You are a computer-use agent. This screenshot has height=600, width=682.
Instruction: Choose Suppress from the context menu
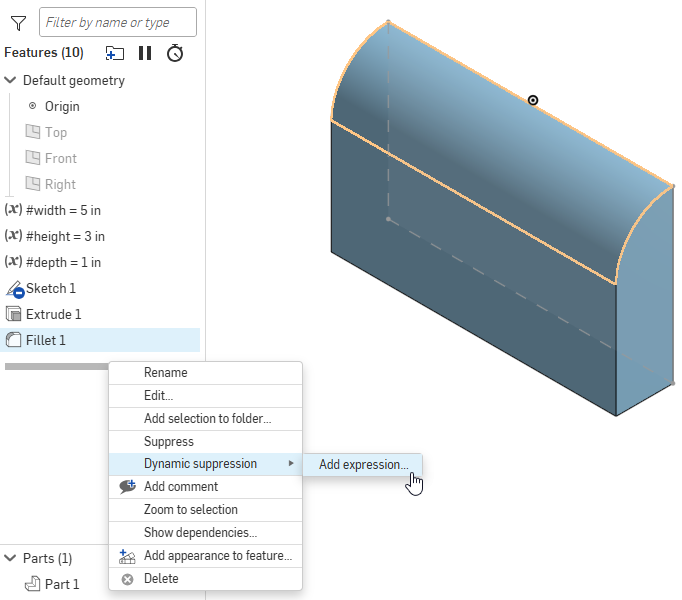pos(169,441)
